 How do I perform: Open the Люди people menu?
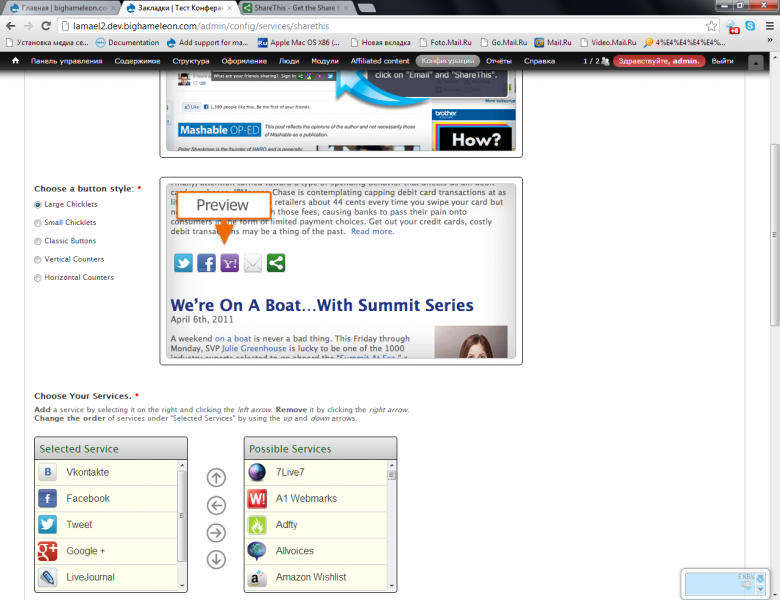[x=289, y=61]
